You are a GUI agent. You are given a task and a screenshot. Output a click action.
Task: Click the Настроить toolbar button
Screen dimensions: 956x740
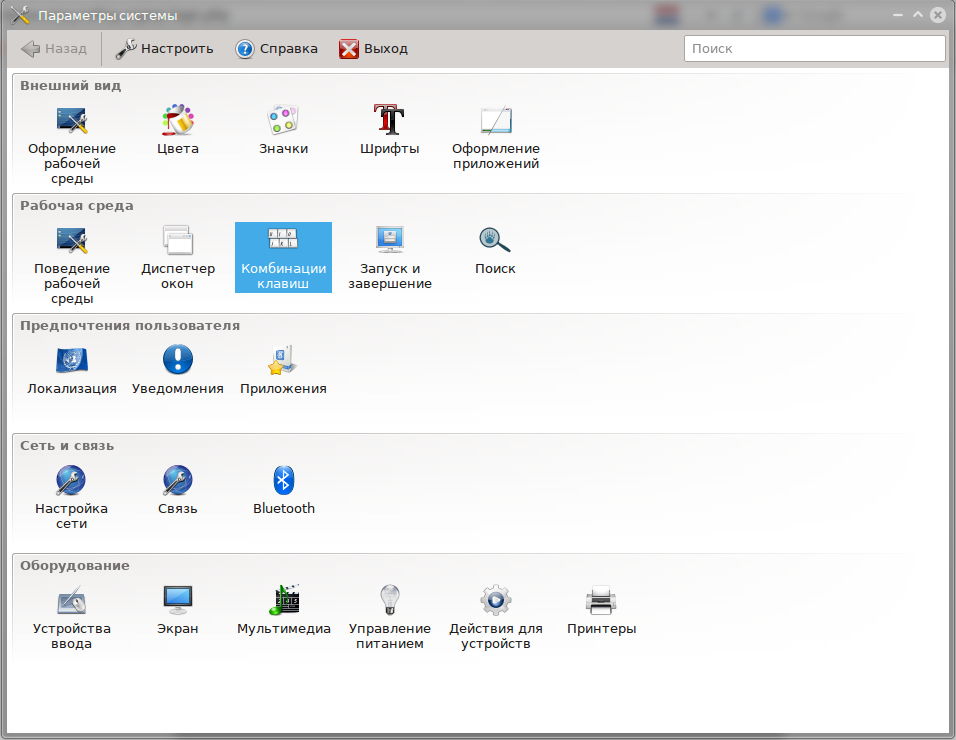[x=164, y=47]
